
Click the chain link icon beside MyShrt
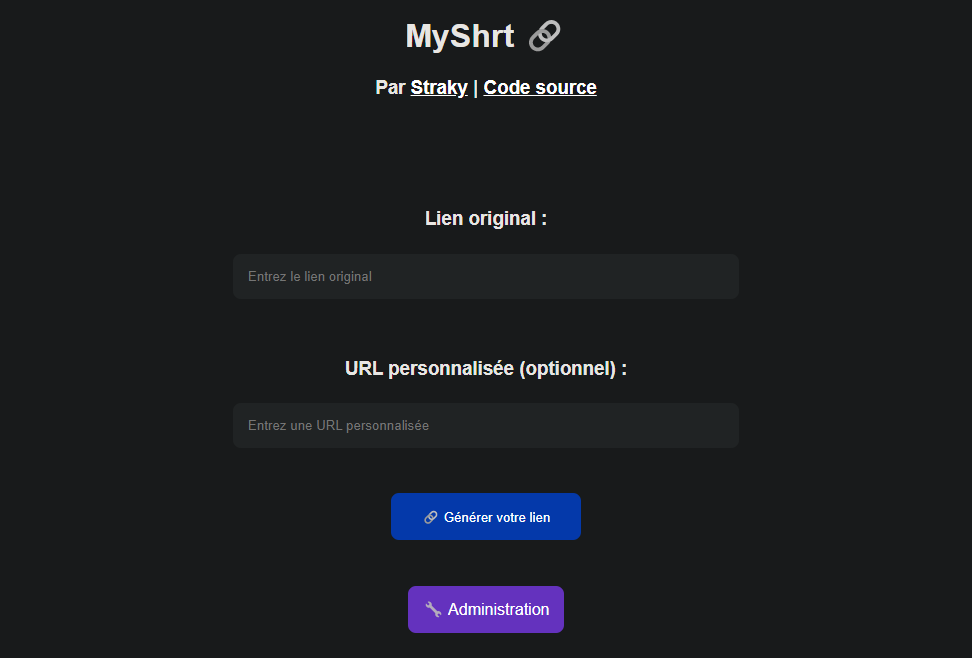coord(543,35)
